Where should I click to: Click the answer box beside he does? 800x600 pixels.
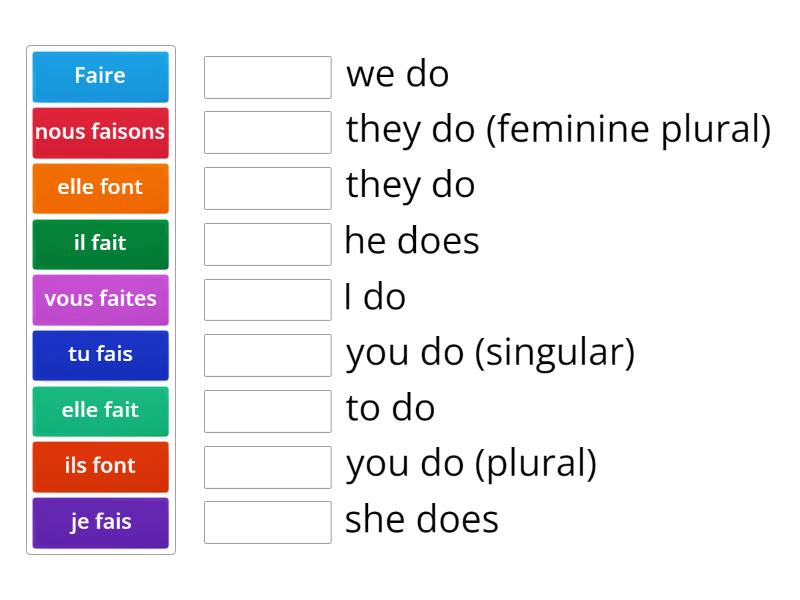[267, 242]
